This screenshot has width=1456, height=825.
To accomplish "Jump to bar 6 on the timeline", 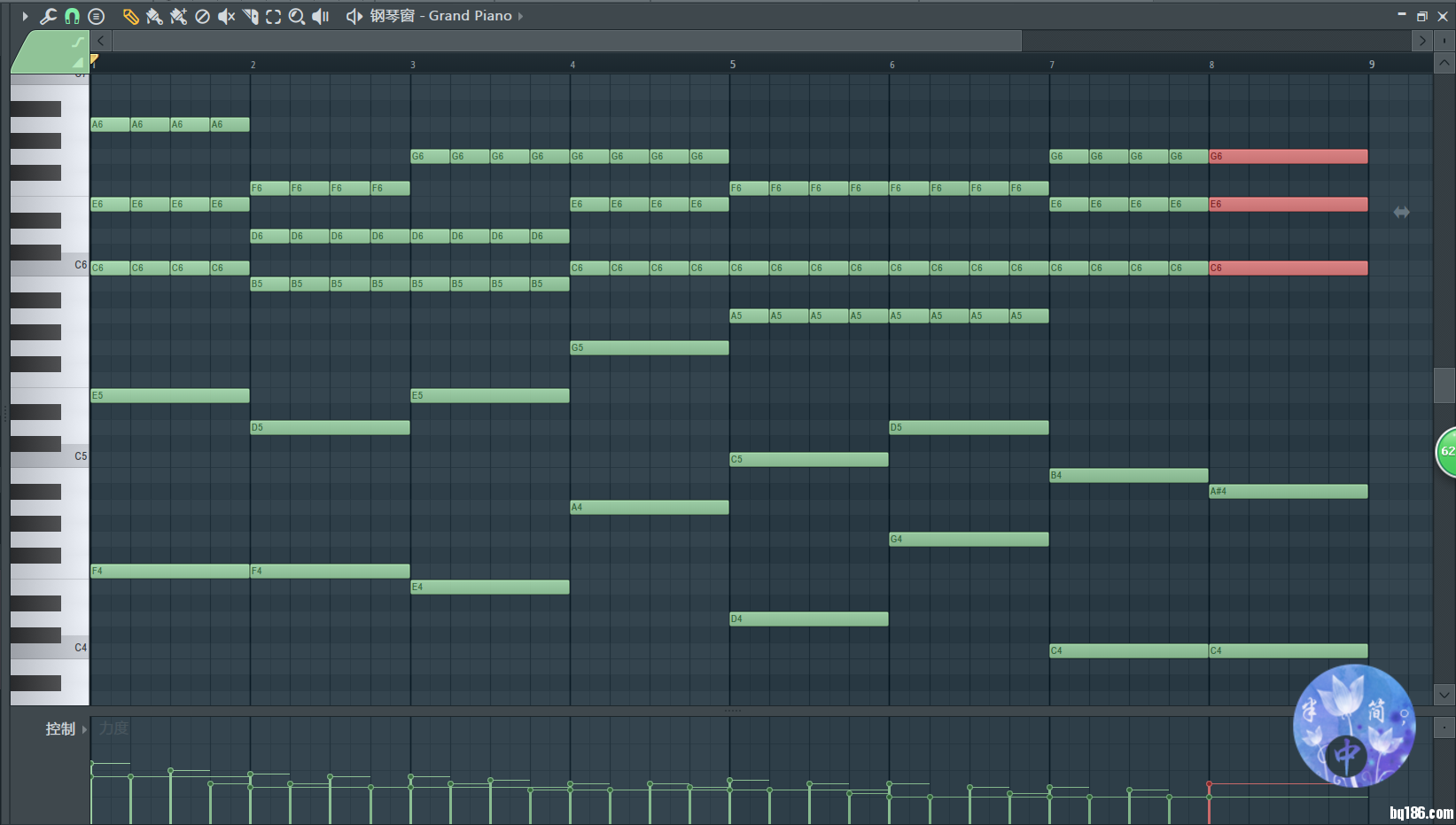I will click(892, 65).
